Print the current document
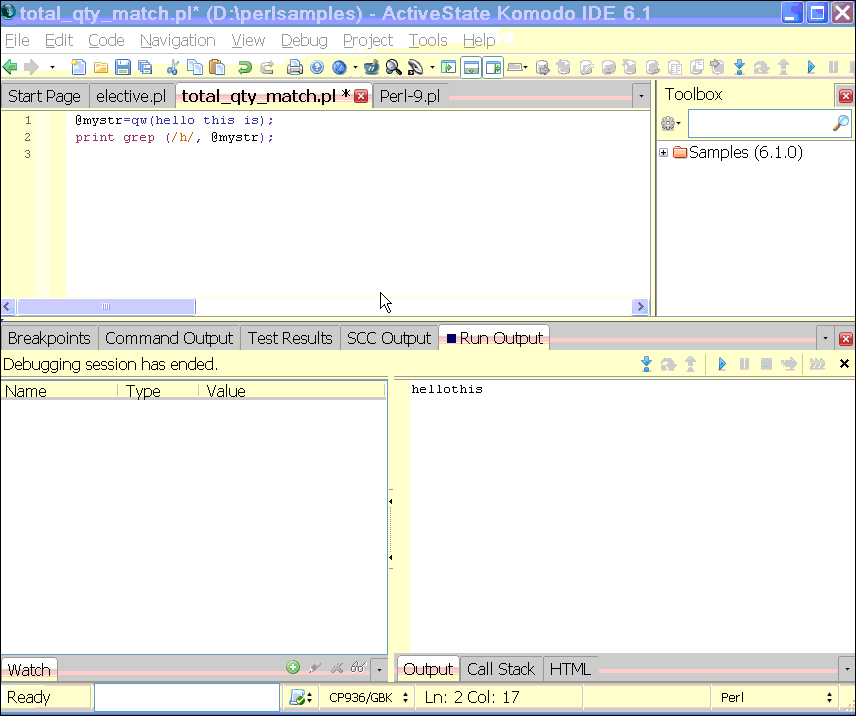The image size is (856, 716). [294, 67]
